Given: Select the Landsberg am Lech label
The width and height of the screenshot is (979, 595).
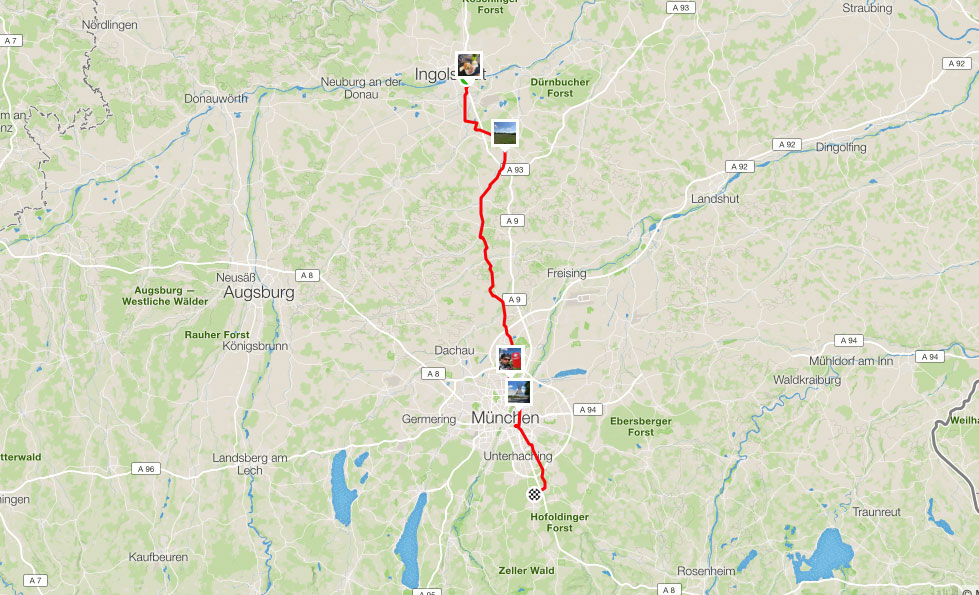Looking at the screenshot, I should coord(250,464).
